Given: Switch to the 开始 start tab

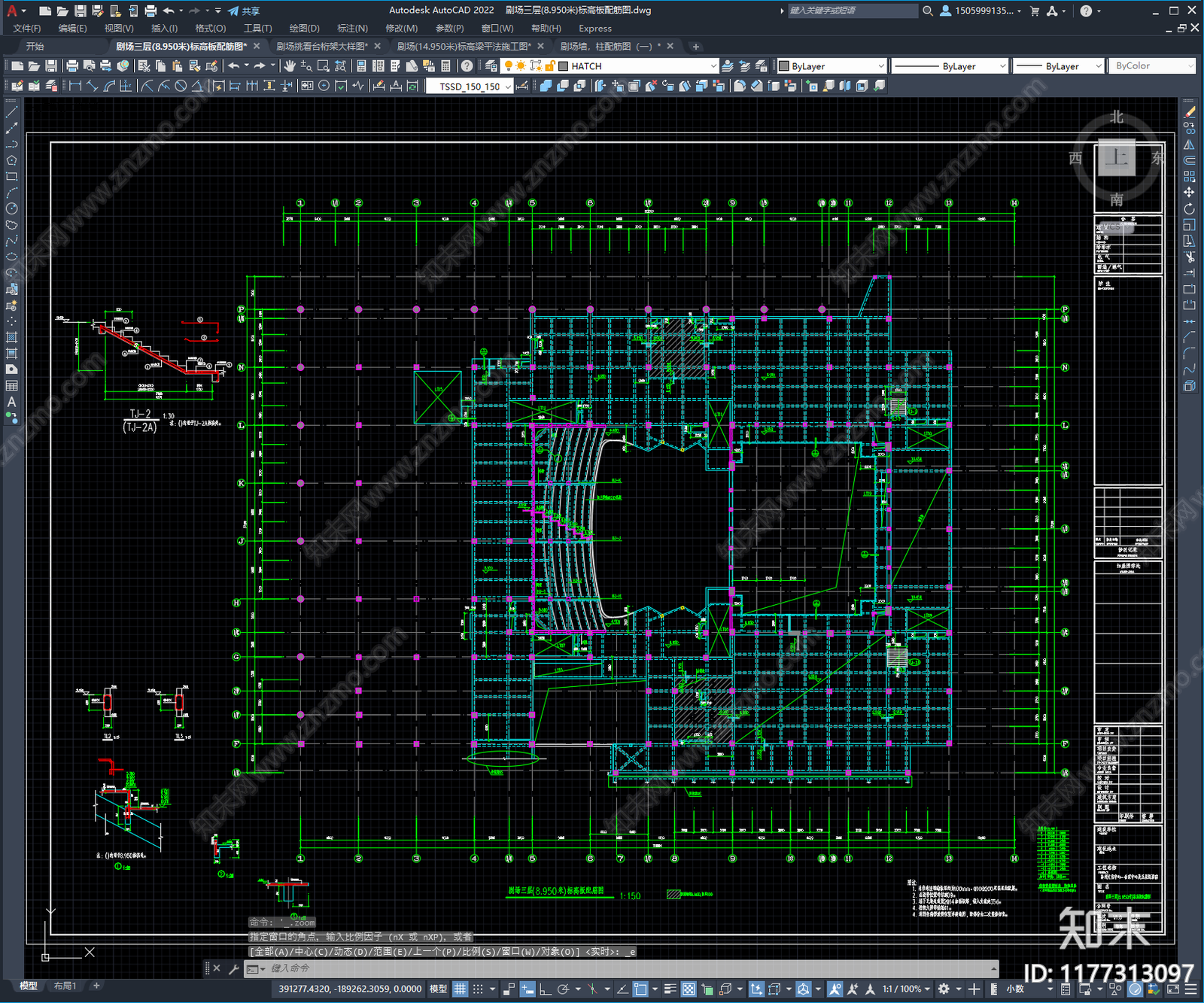Looking at the screenshot, I should pos(35,47).
